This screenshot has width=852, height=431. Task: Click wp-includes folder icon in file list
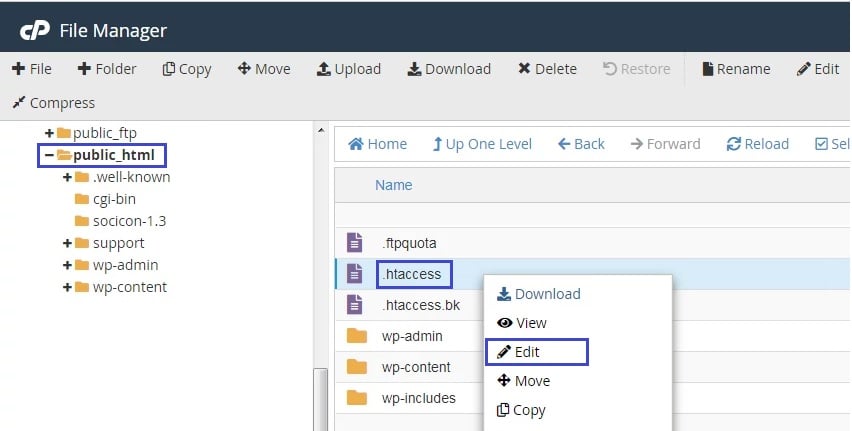pos(357,398)
